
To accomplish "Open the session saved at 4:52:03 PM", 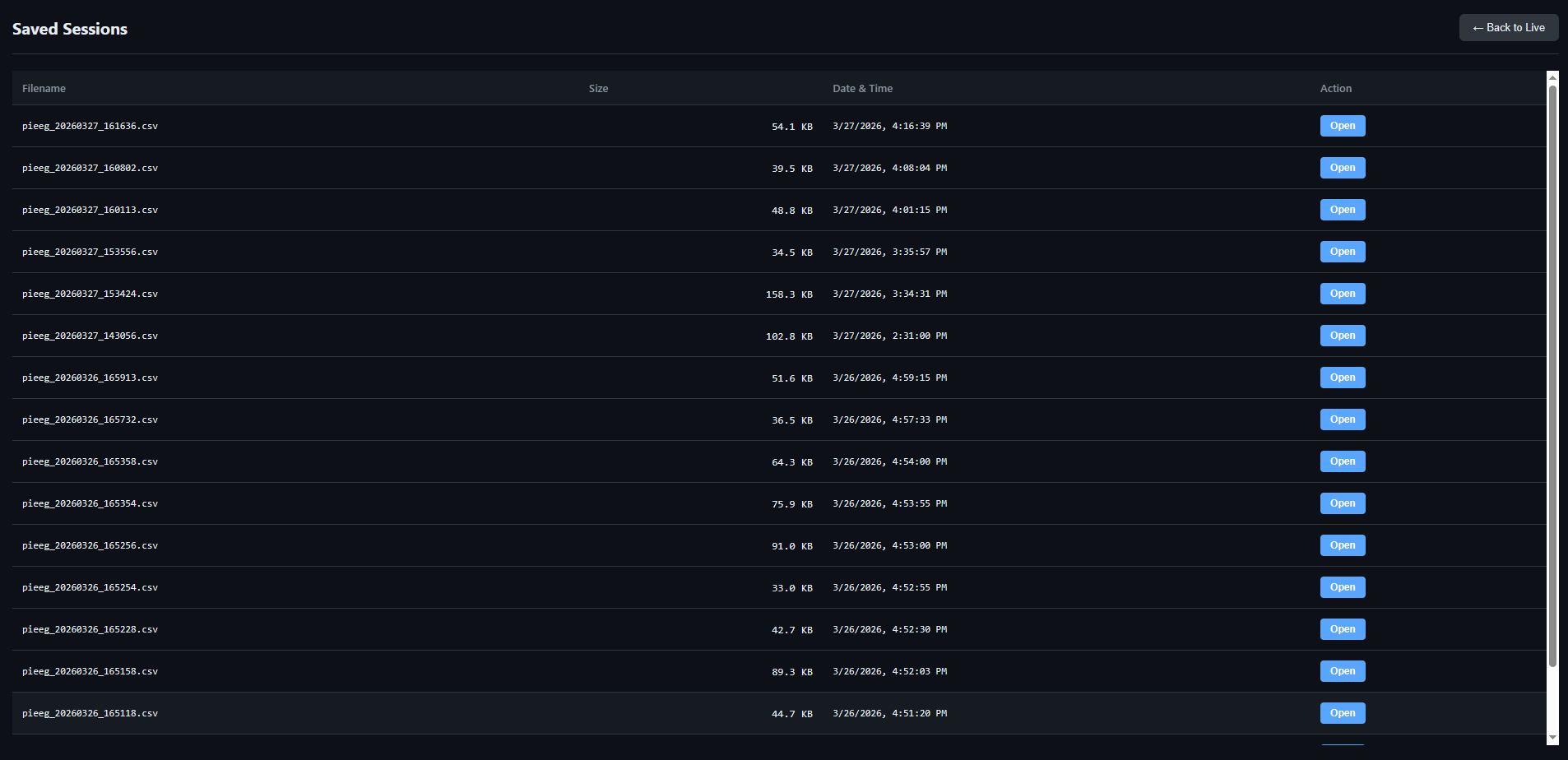I will [x=1342, y=671].
